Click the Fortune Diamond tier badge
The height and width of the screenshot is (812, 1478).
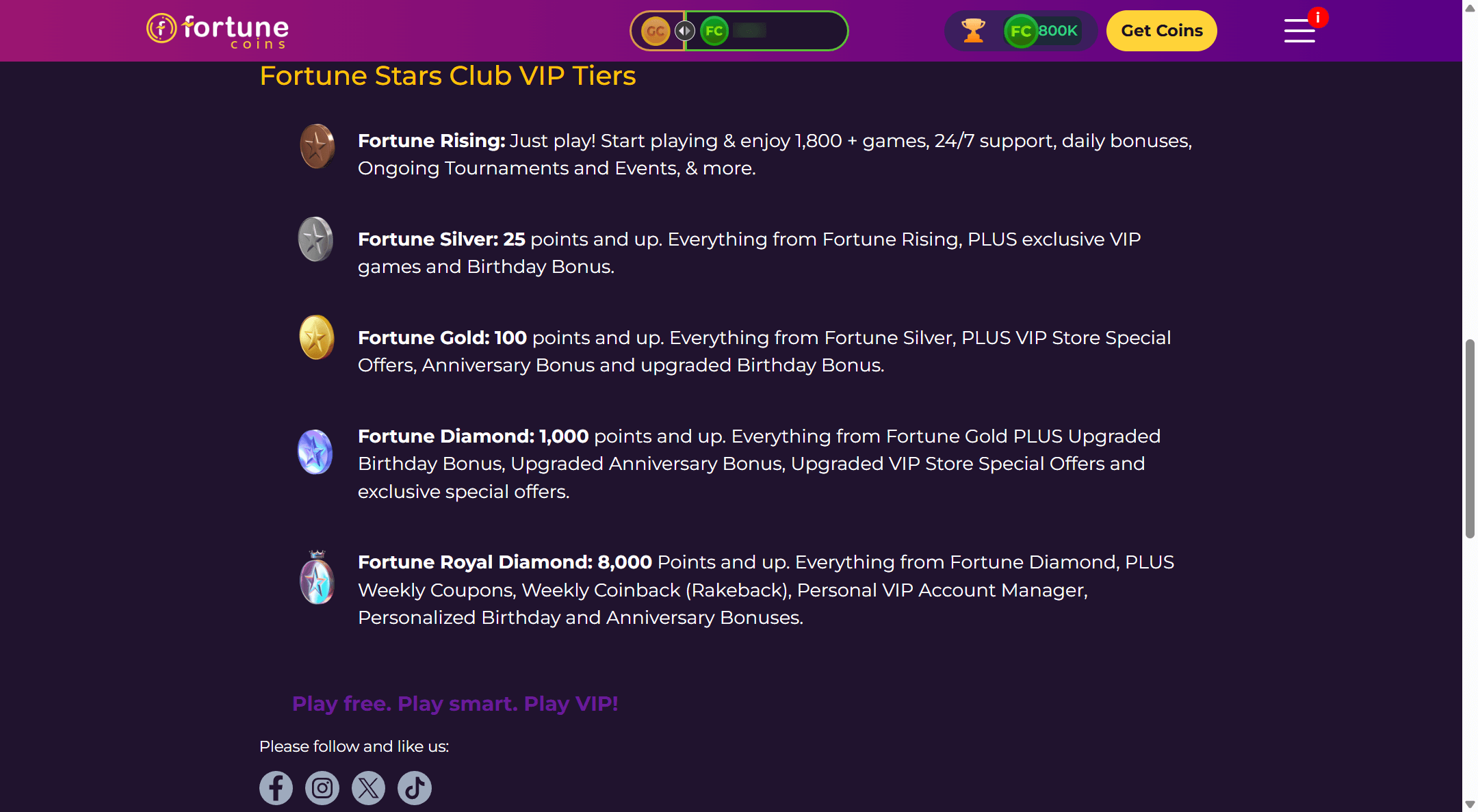click(315, 452)
